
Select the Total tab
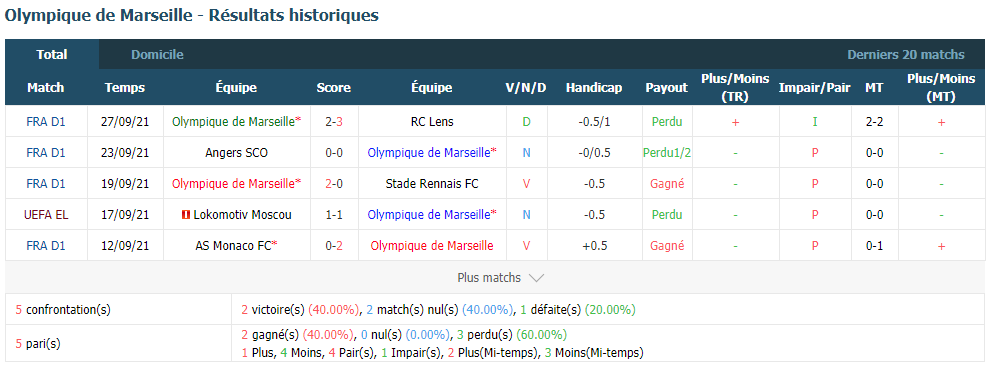click(52, 55)
